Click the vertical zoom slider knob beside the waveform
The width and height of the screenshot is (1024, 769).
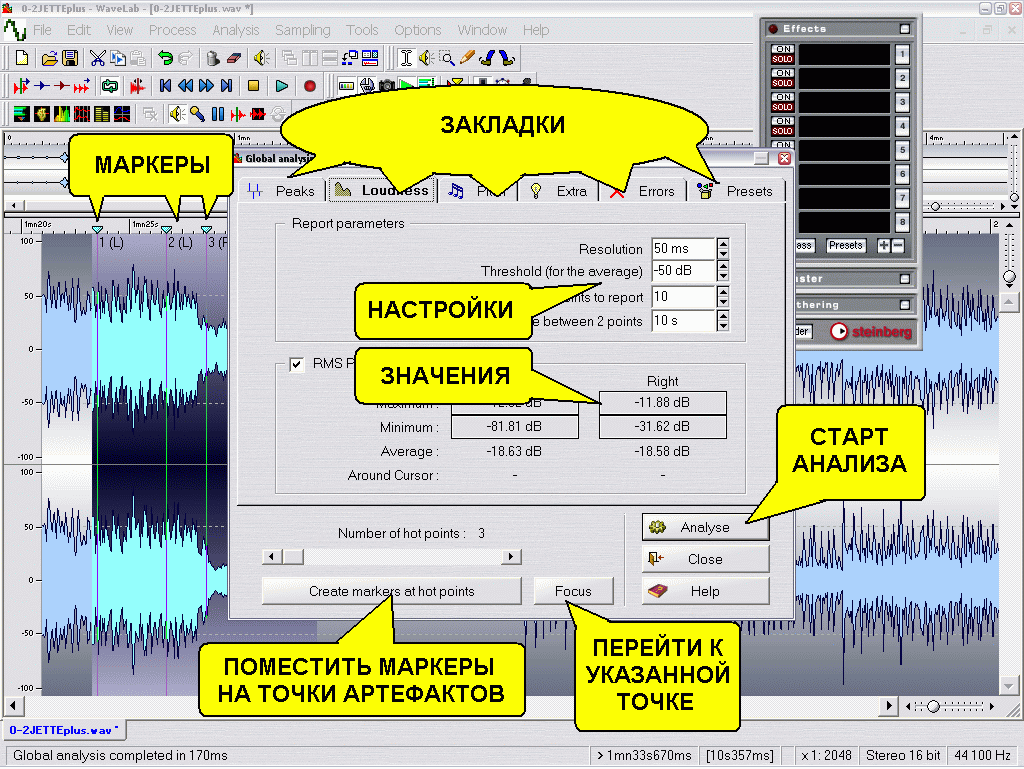(1010, 277)
